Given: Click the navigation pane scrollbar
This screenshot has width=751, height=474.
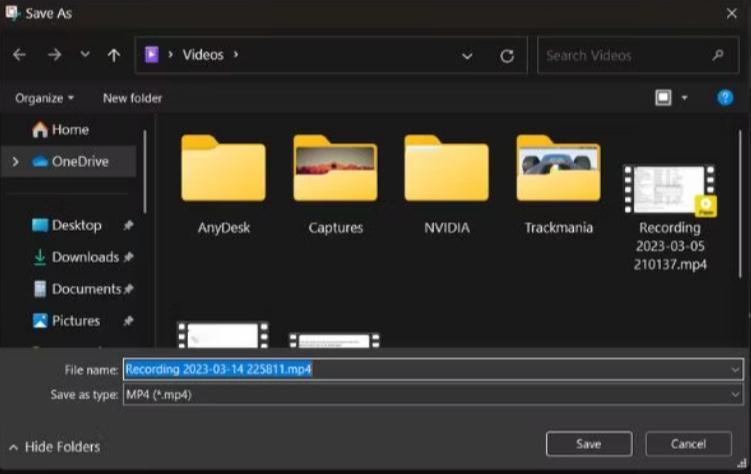Looking at the screenshot, I should 145,172.
